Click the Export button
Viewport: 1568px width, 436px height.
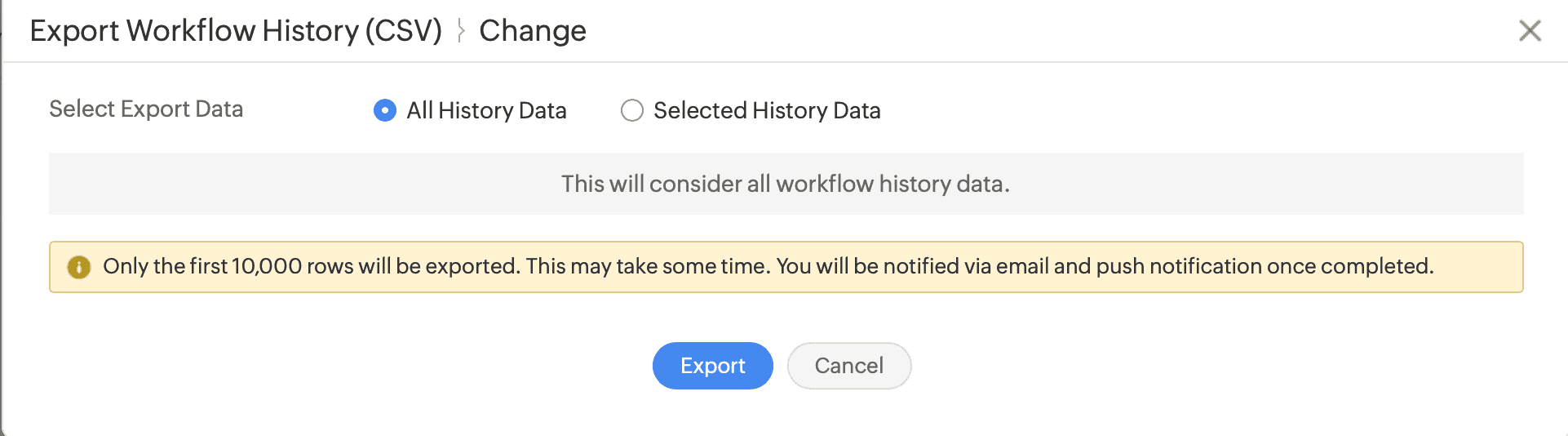pos(712,366)
